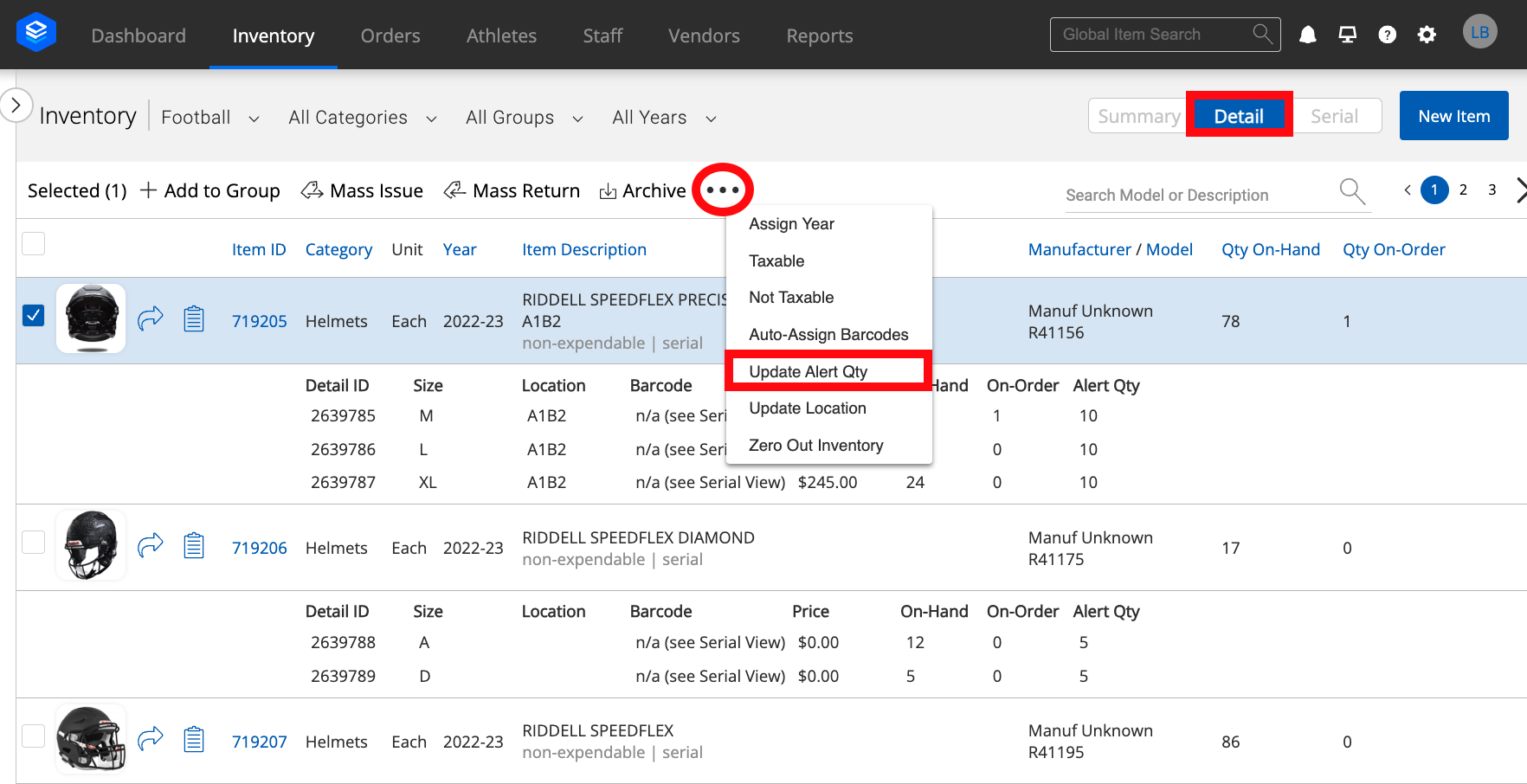Open the help question mark icon
The height and width of the screenshot is (784, 1527).
1388,35
